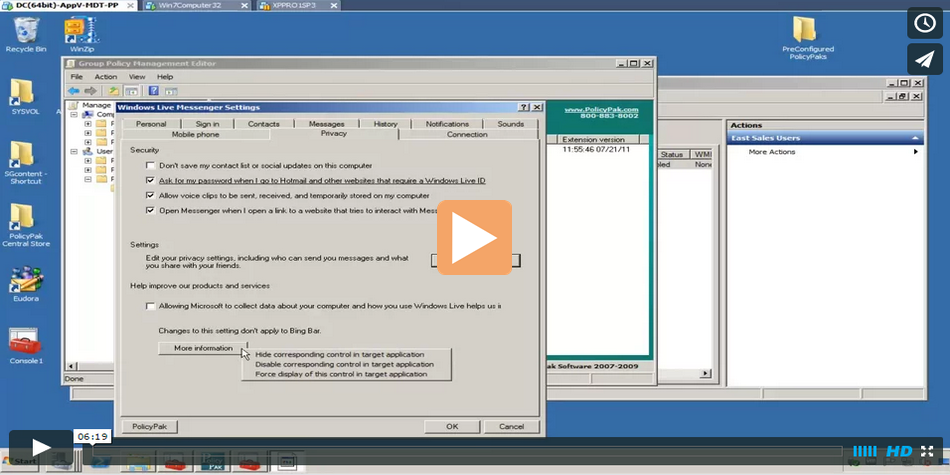This screenshot has height=475, width=950.
Task: Choose "Hide corresponding control in target application"
Action: pos(339,354)
